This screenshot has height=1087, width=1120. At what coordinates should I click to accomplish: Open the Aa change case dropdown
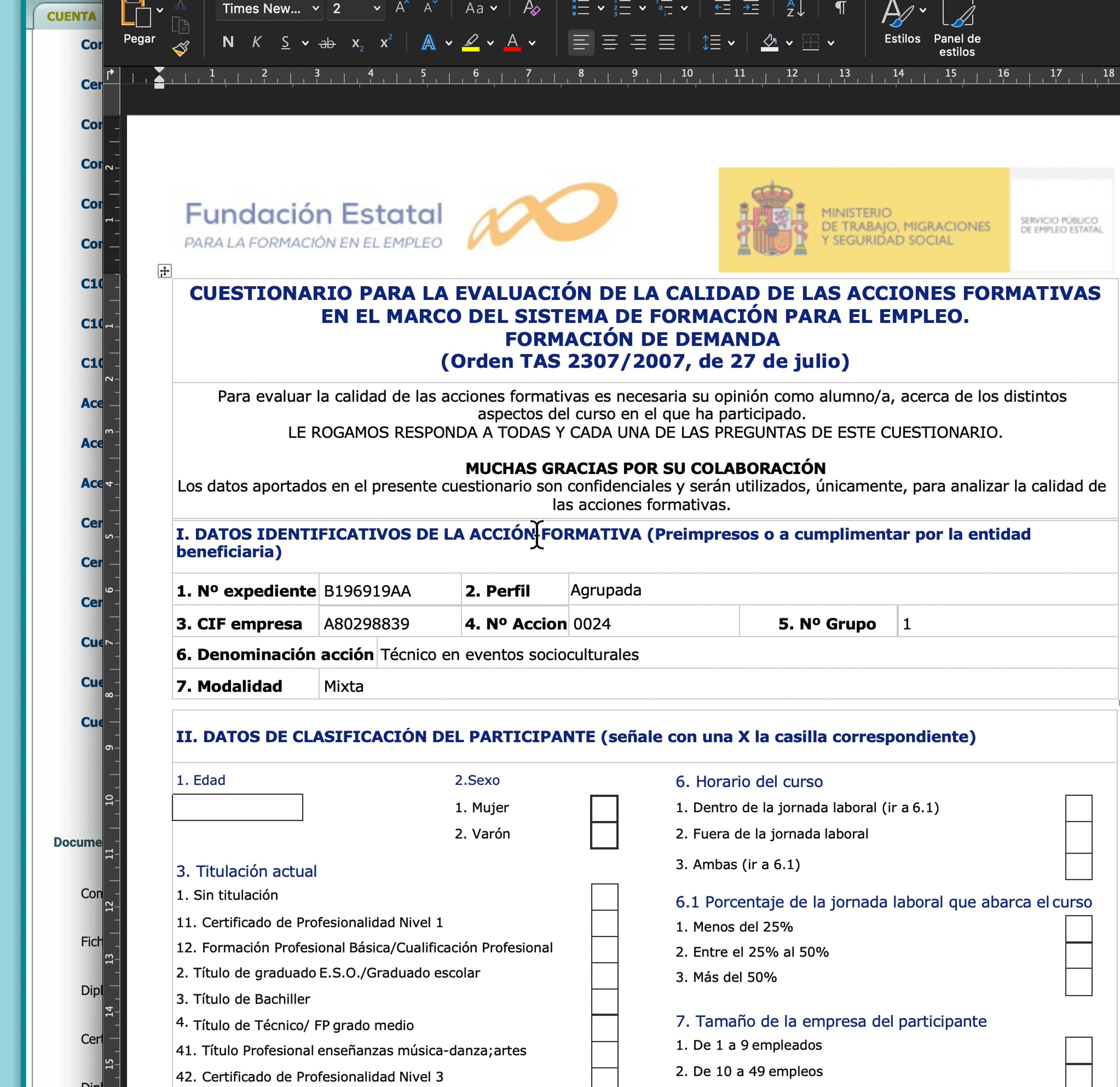pyautogui.click(x=481, y=8)
